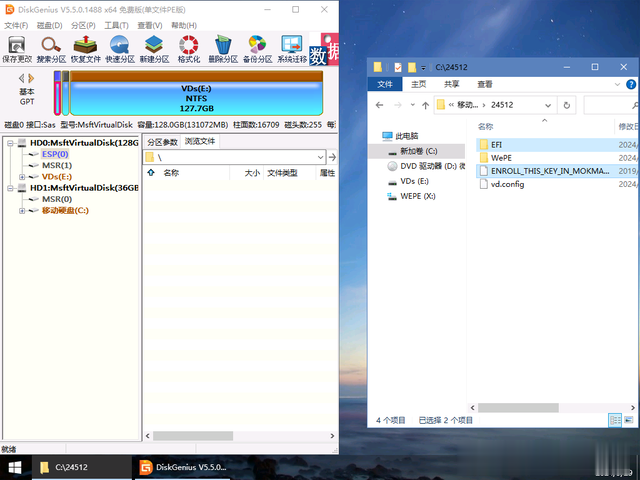
Task: Click the go arrow beside DiskGenius path box
Action: (x=332, y=157)
